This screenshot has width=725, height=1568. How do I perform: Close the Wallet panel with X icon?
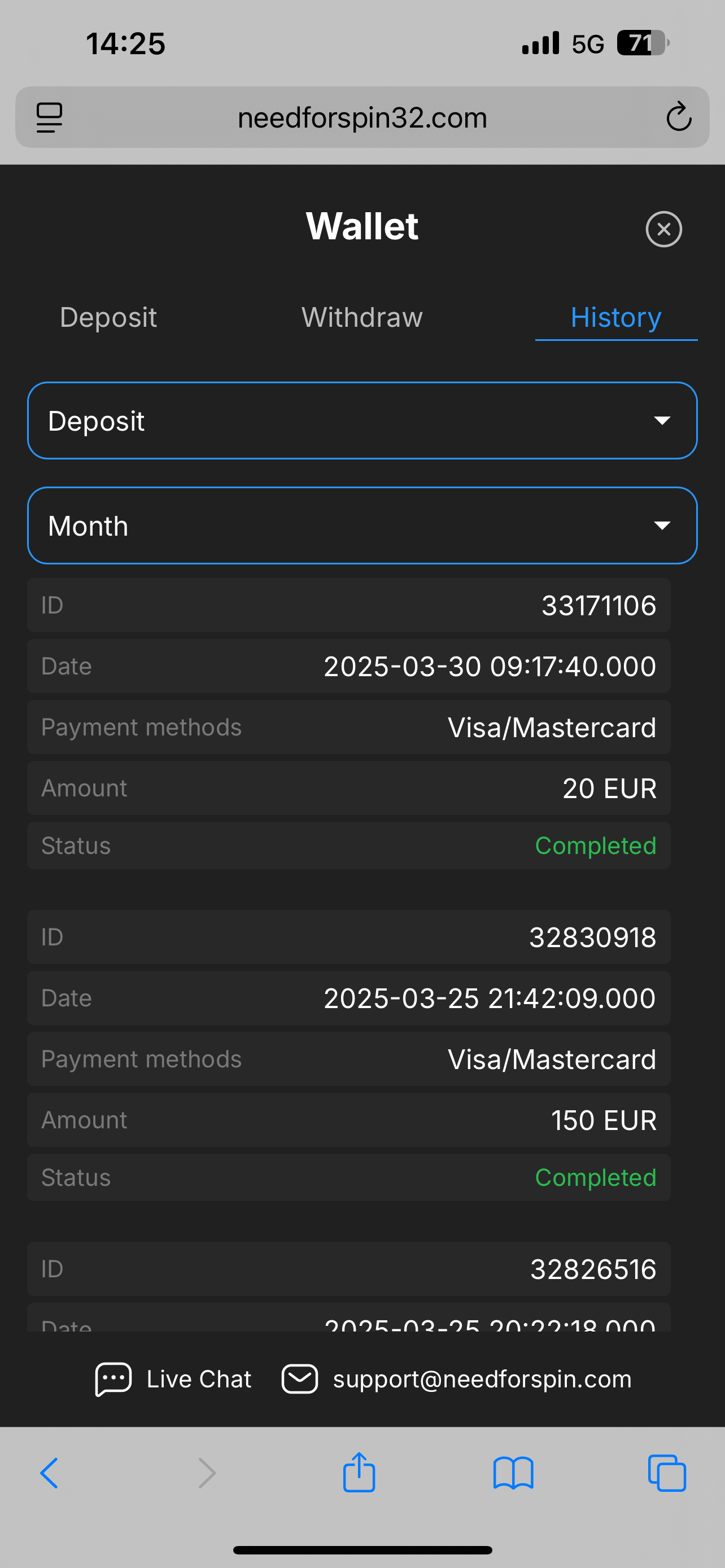[663, 230]
